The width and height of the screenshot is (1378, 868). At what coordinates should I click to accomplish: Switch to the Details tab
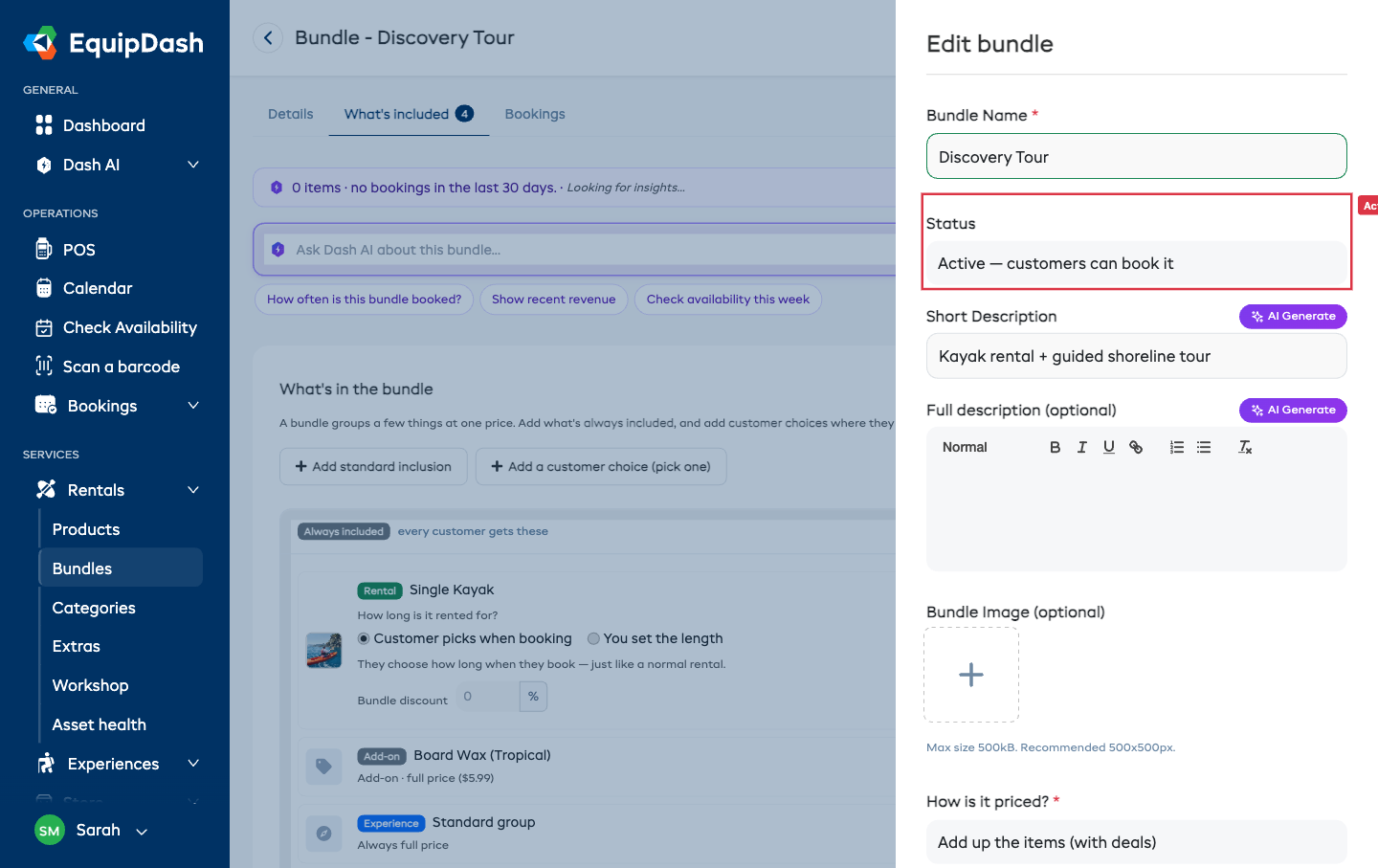290,114
